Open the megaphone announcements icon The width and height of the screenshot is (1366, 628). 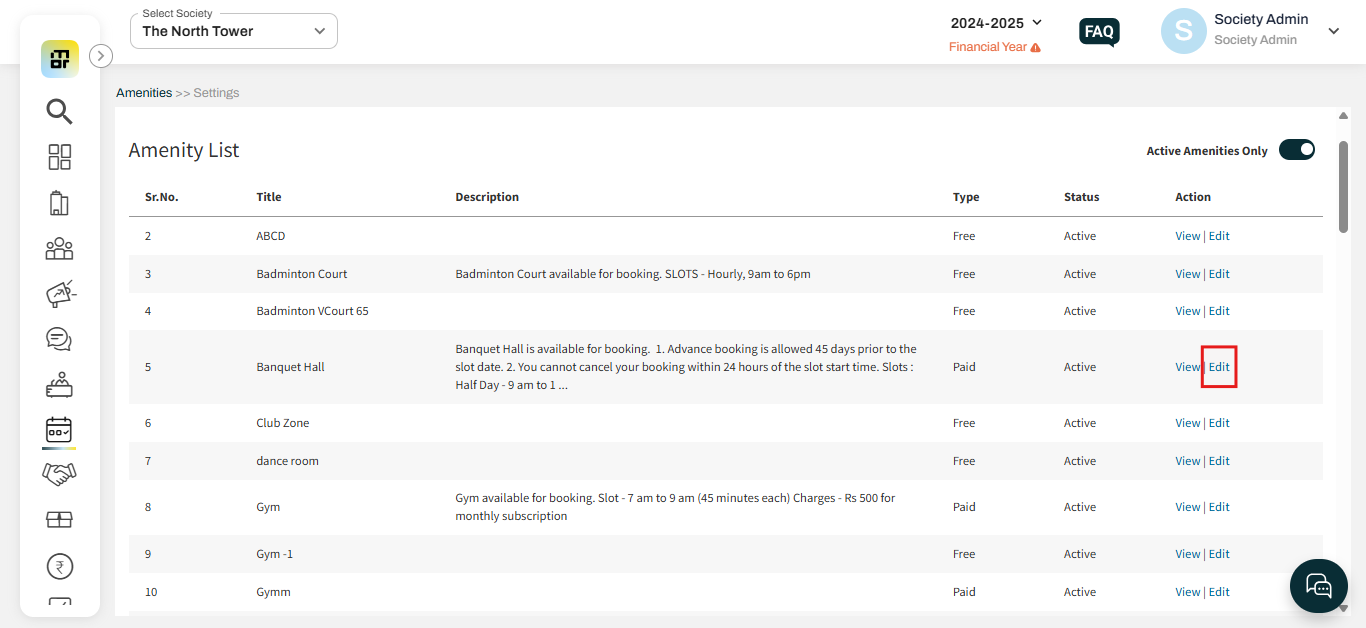pyautogui.click(x=60, y=294)
